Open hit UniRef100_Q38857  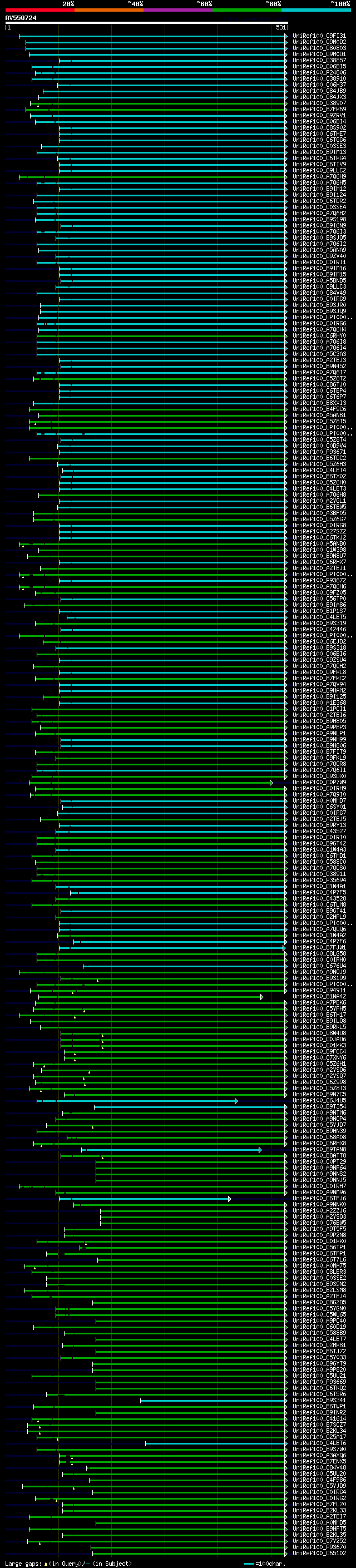pyautogui.click(x=319, y=60)
